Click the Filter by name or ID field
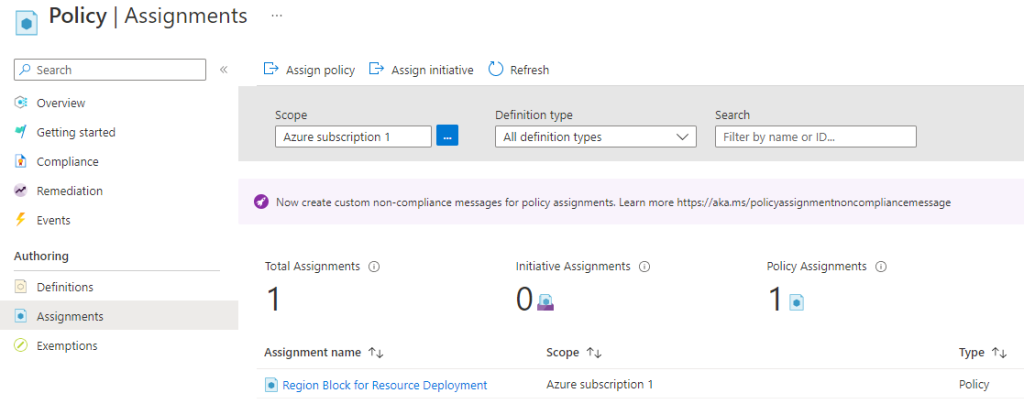 [x=816, y=136]
